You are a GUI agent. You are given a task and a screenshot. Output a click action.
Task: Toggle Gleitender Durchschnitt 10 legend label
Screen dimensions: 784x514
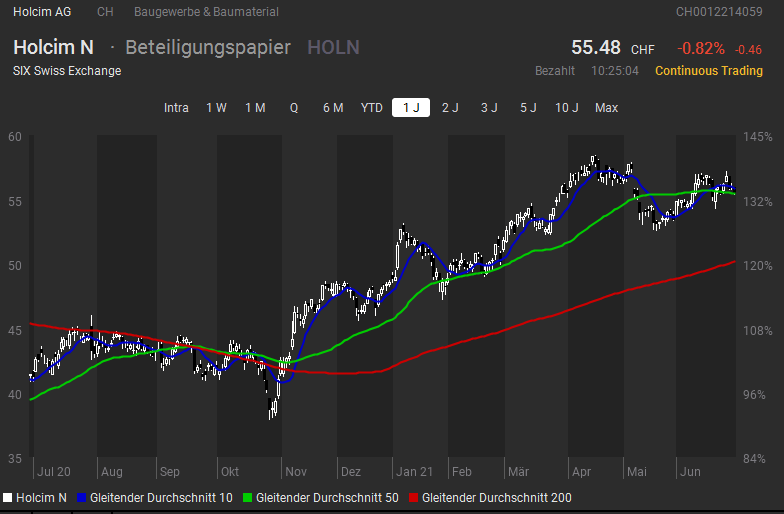161,498
